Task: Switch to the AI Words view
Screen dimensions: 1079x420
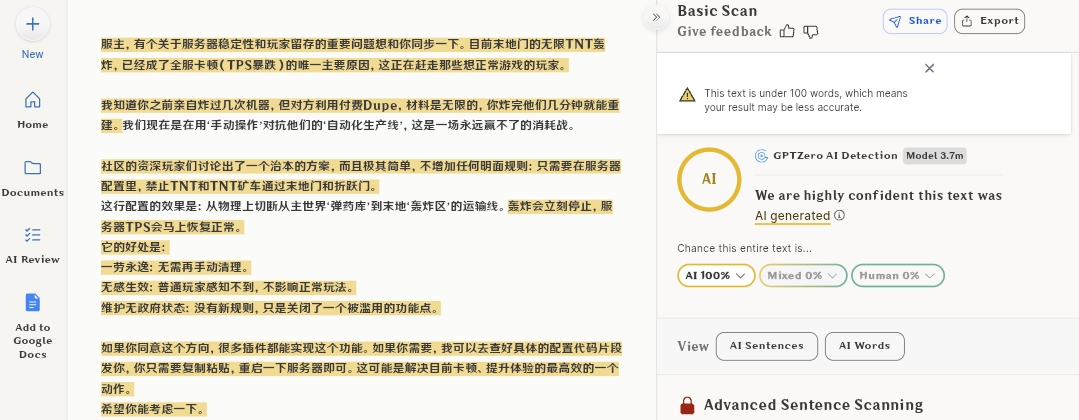Action: [x=865, y=346]
